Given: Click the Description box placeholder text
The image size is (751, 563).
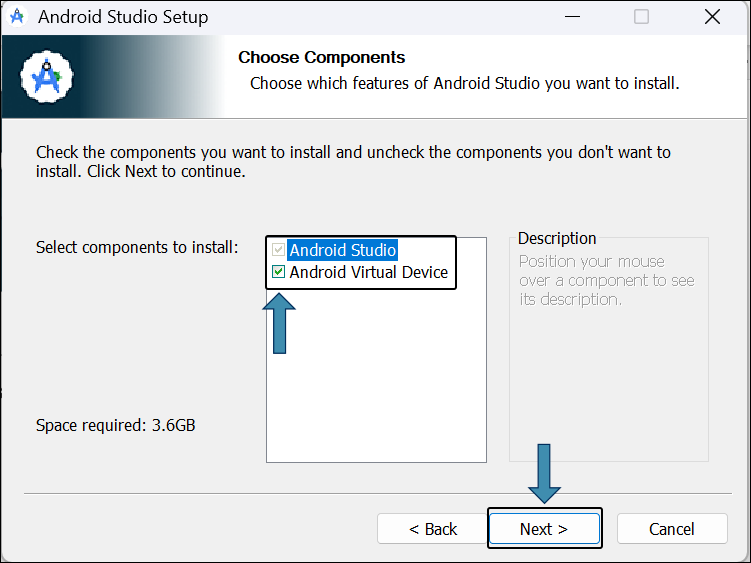Looking at the screenshot, I should [x=606, y=280].
